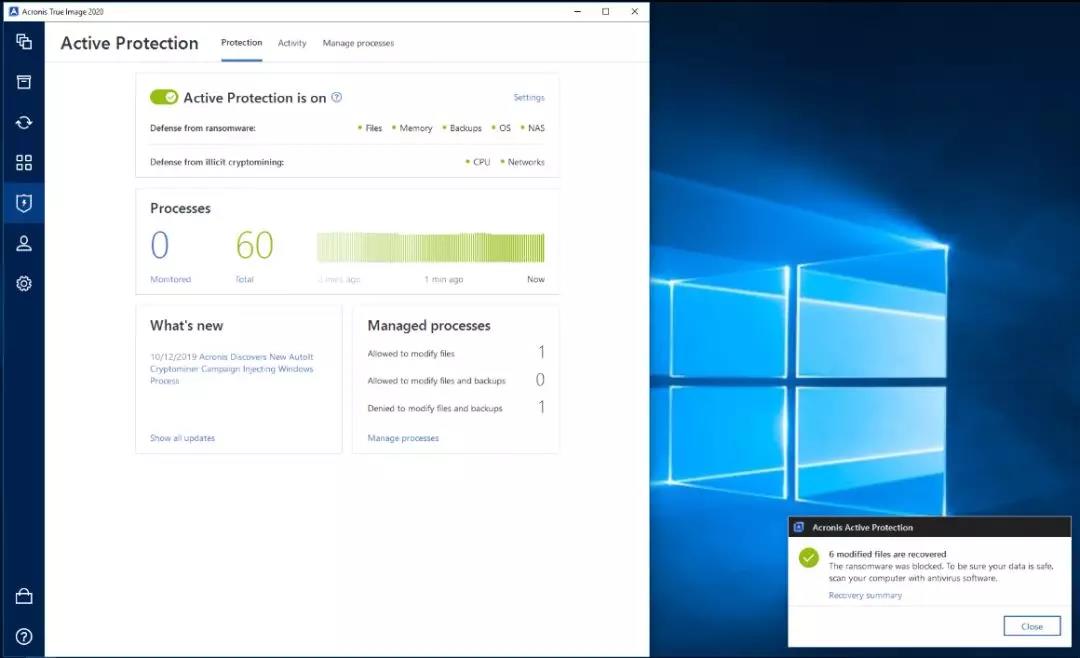The height and width of the screenshot is (658, 1080).
Task: Switch to the Manage processes tab
Action: tap(358, 43)
